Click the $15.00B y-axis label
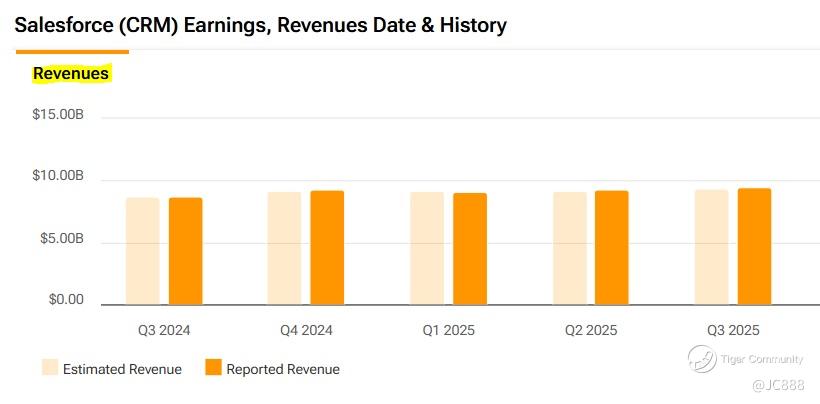 point(58,114)
